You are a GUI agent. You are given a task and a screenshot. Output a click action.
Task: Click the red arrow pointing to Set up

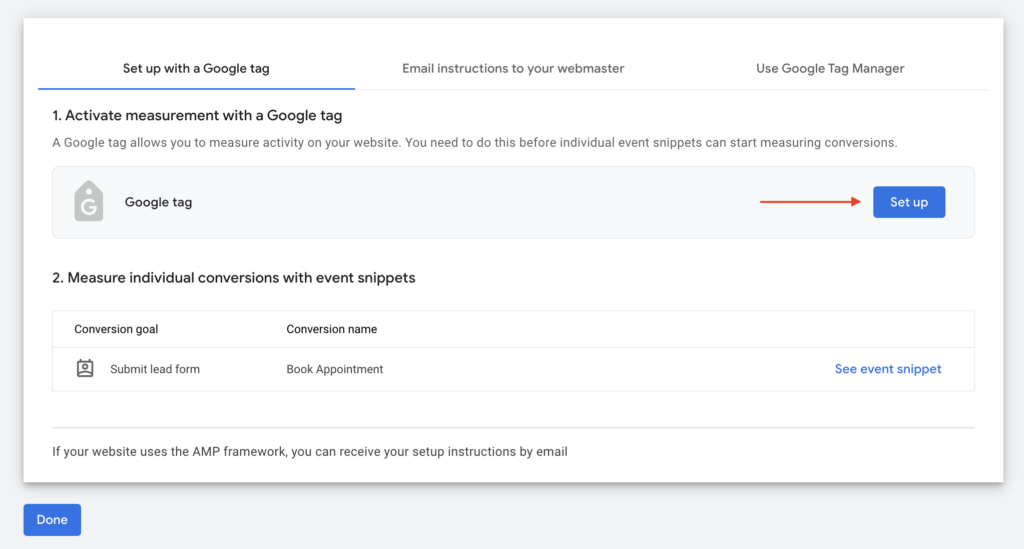tap(810, 202)
